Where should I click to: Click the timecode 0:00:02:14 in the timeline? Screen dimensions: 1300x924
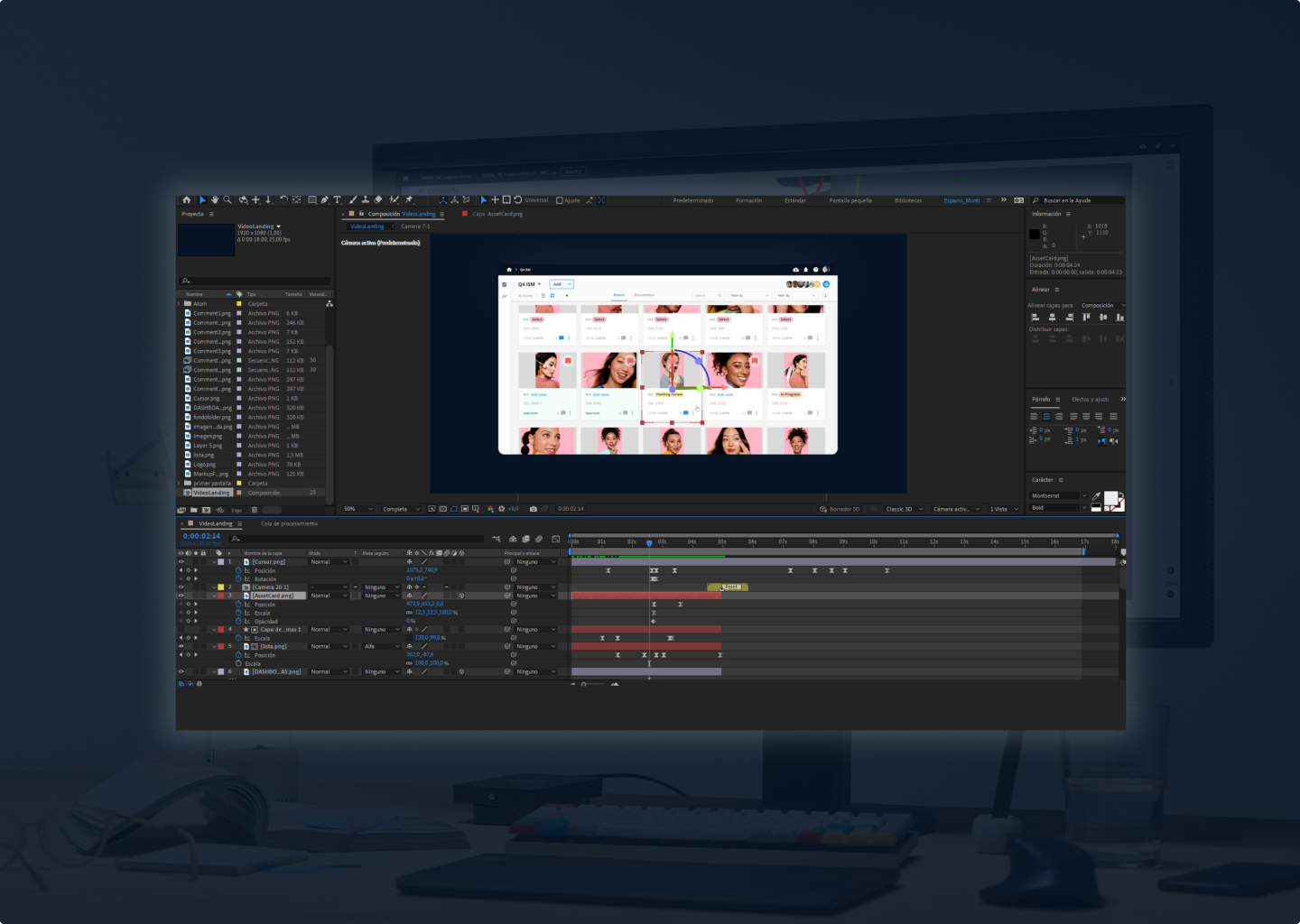(201, 537)
